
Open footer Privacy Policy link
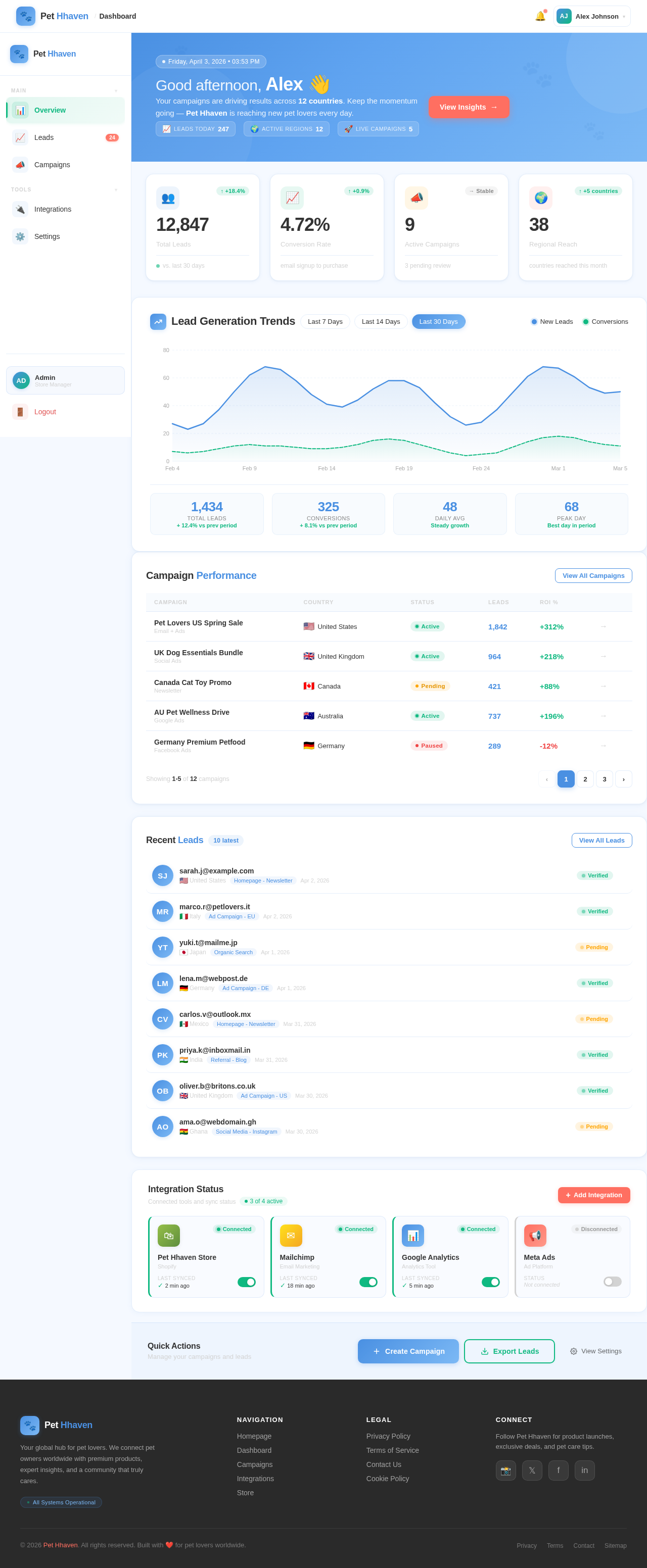pos(388,1436)
